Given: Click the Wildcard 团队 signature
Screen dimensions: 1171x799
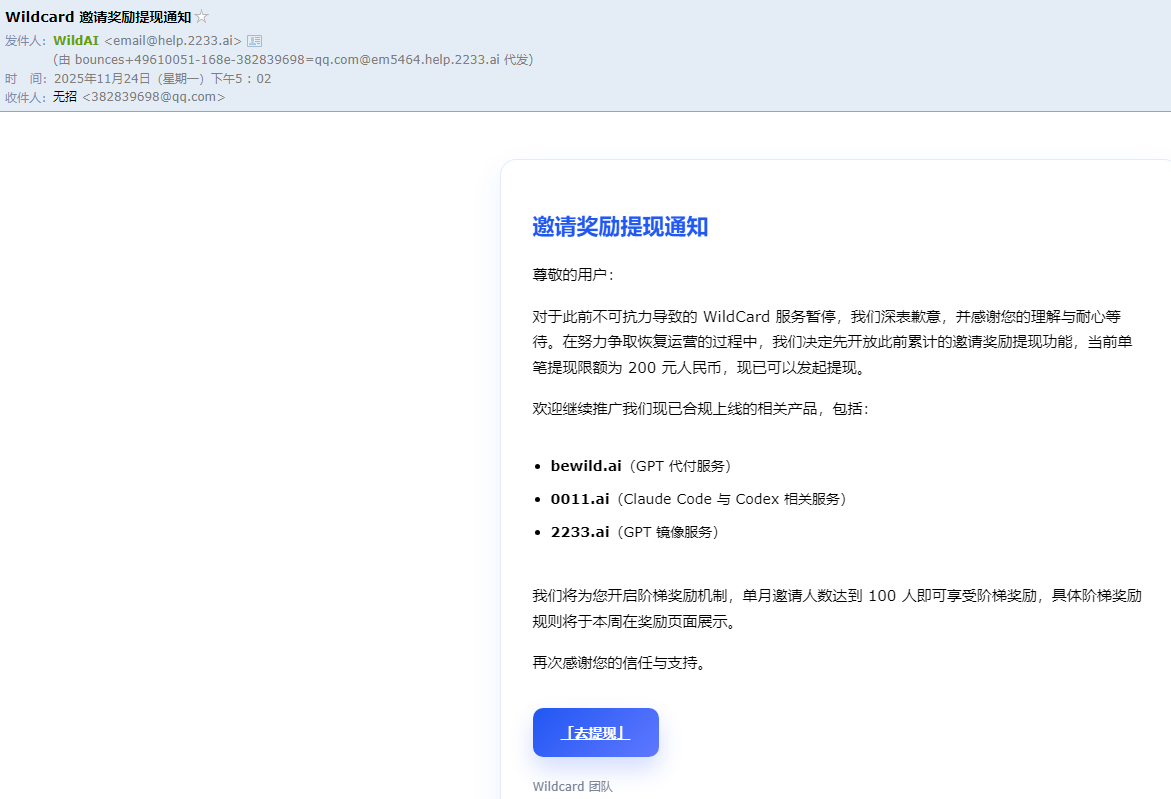Looking at the screenshot, I should 572,787.
